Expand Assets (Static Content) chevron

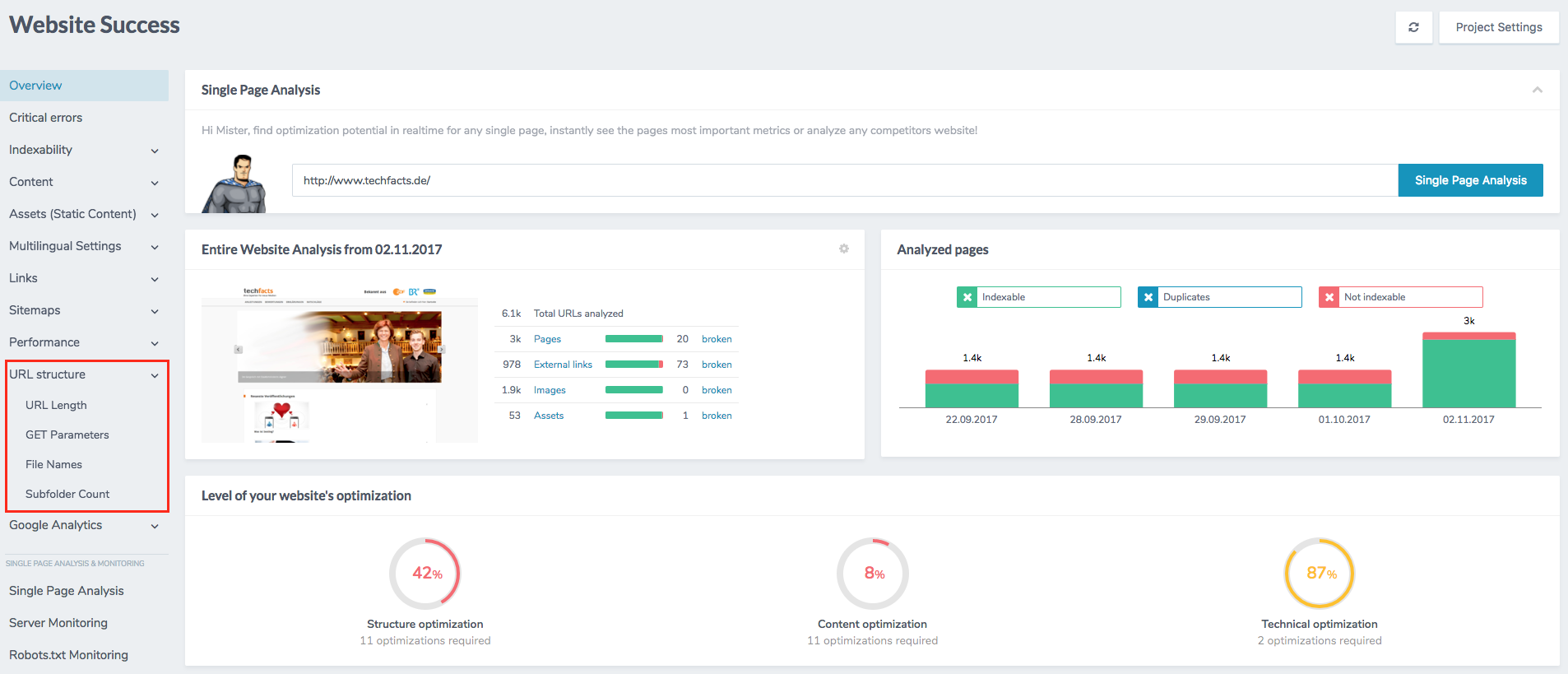155,215
